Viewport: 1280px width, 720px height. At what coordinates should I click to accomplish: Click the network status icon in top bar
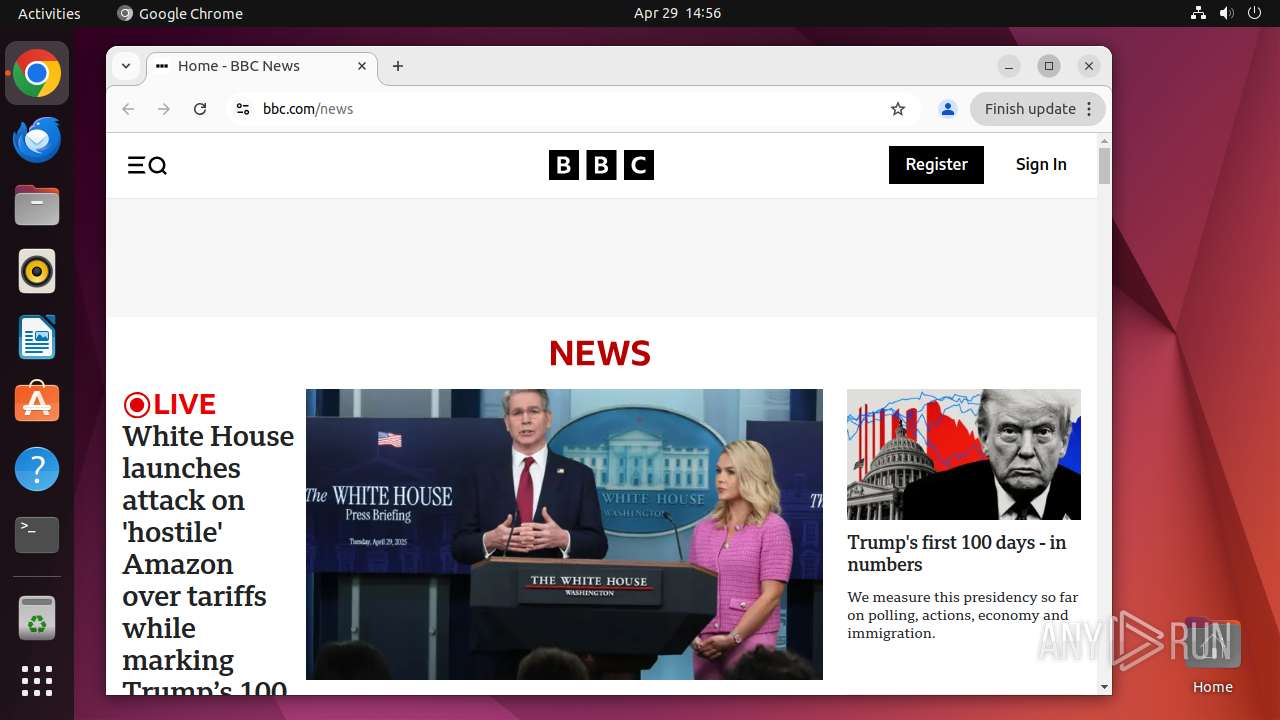[1198, 13]
